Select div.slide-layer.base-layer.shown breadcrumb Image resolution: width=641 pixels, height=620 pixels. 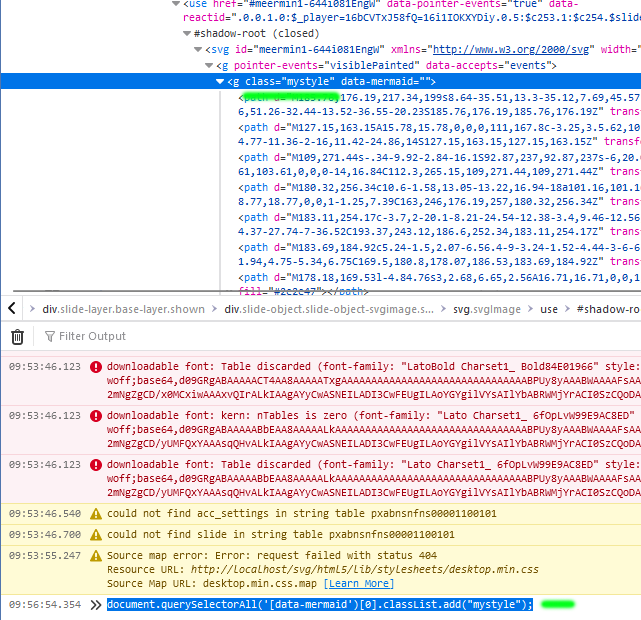(122, 310)
